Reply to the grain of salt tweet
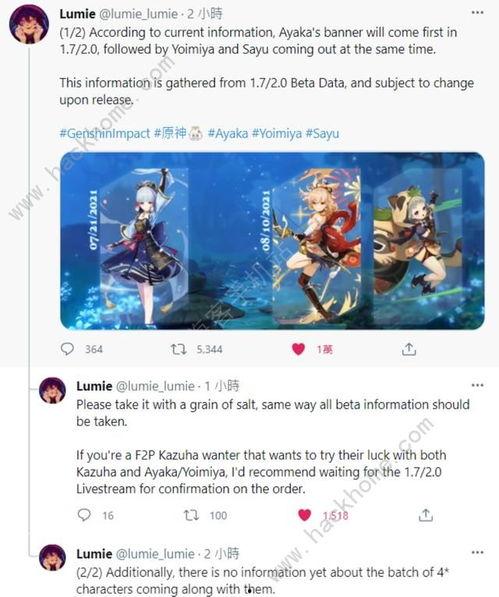499x597 pixels. point(84,515)
